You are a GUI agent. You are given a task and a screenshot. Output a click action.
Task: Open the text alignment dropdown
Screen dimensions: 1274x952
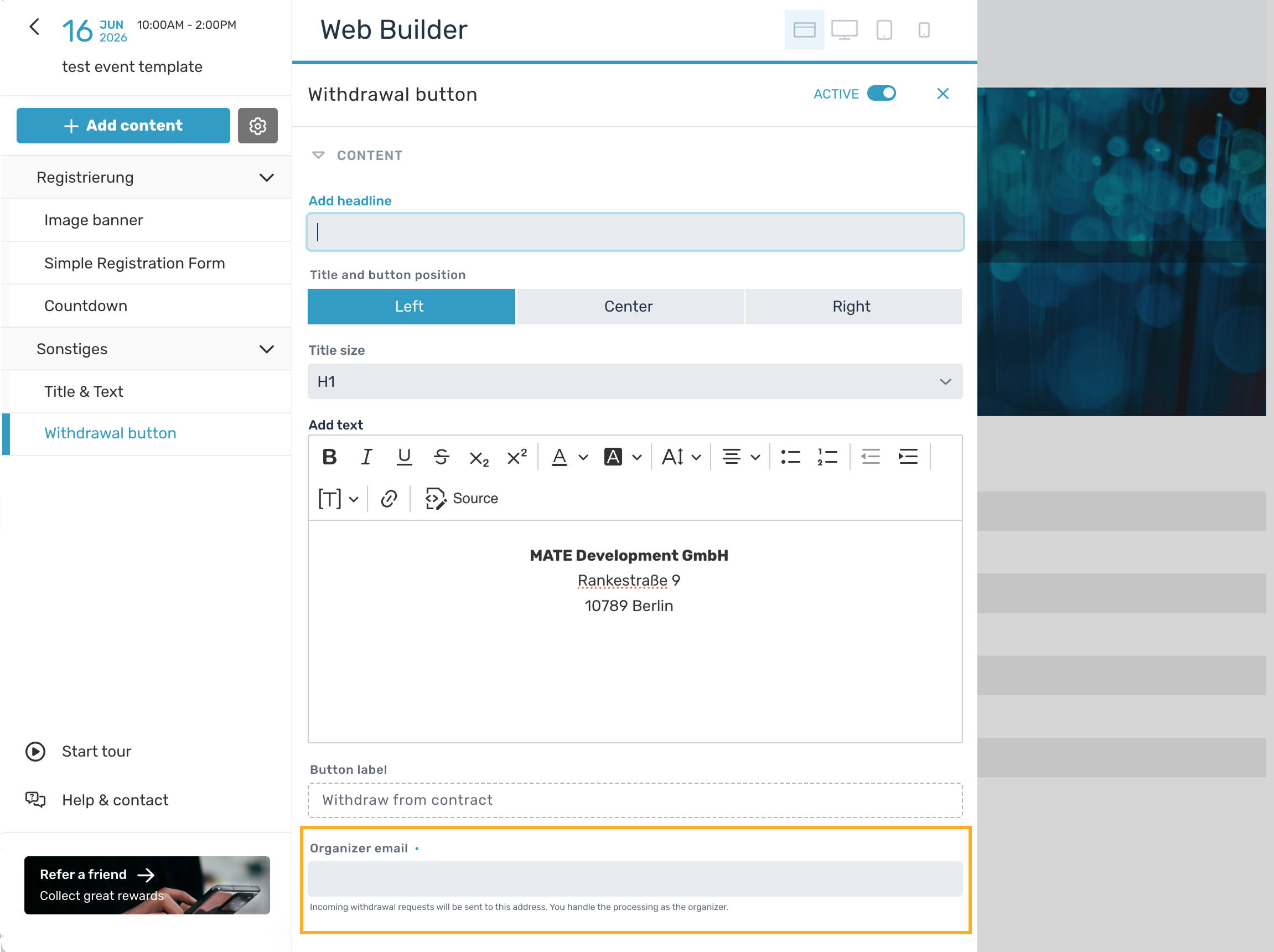point(741,457)
